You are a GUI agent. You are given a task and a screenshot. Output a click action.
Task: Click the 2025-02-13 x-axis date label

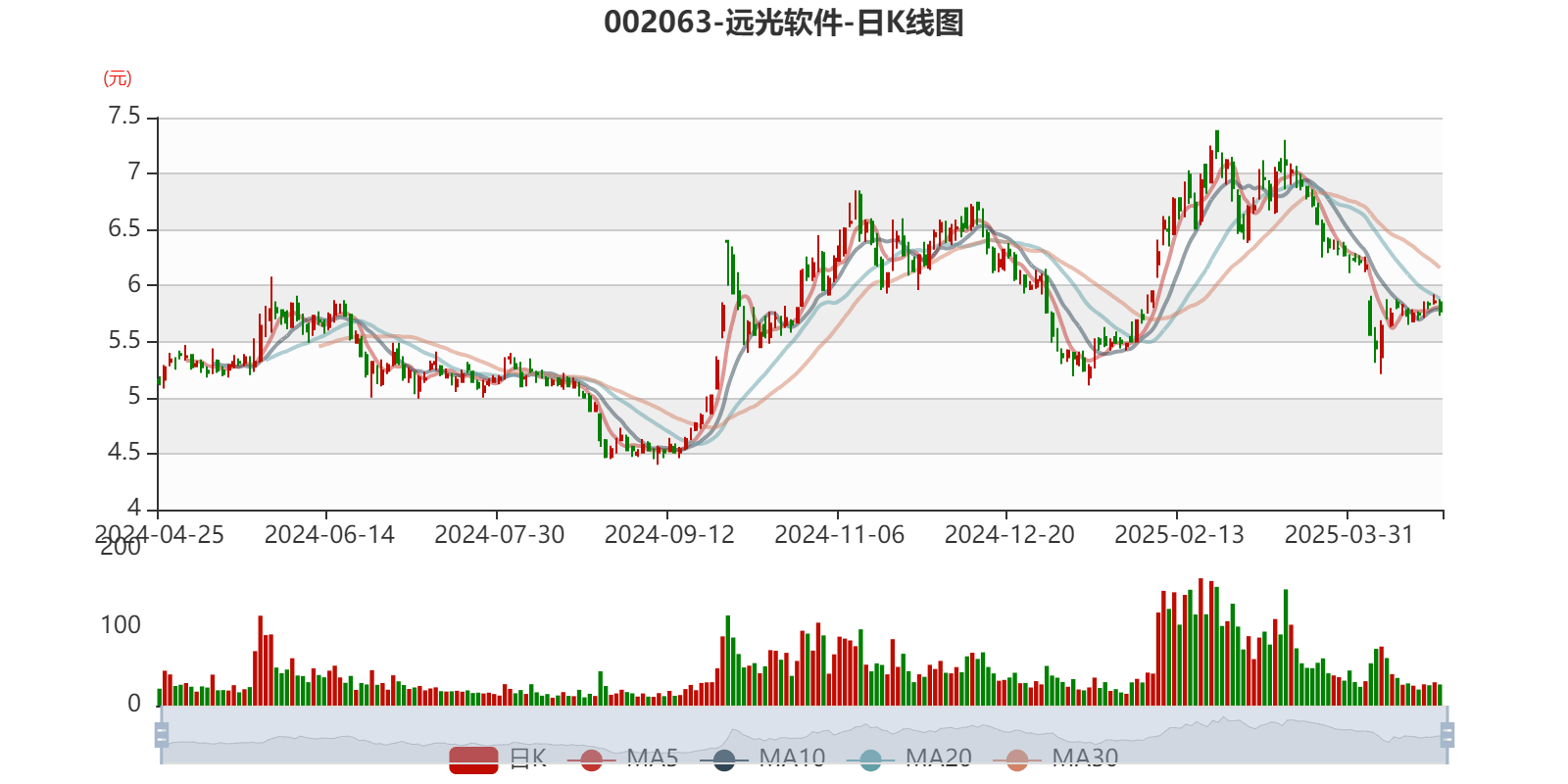(x=1179, y=534)
